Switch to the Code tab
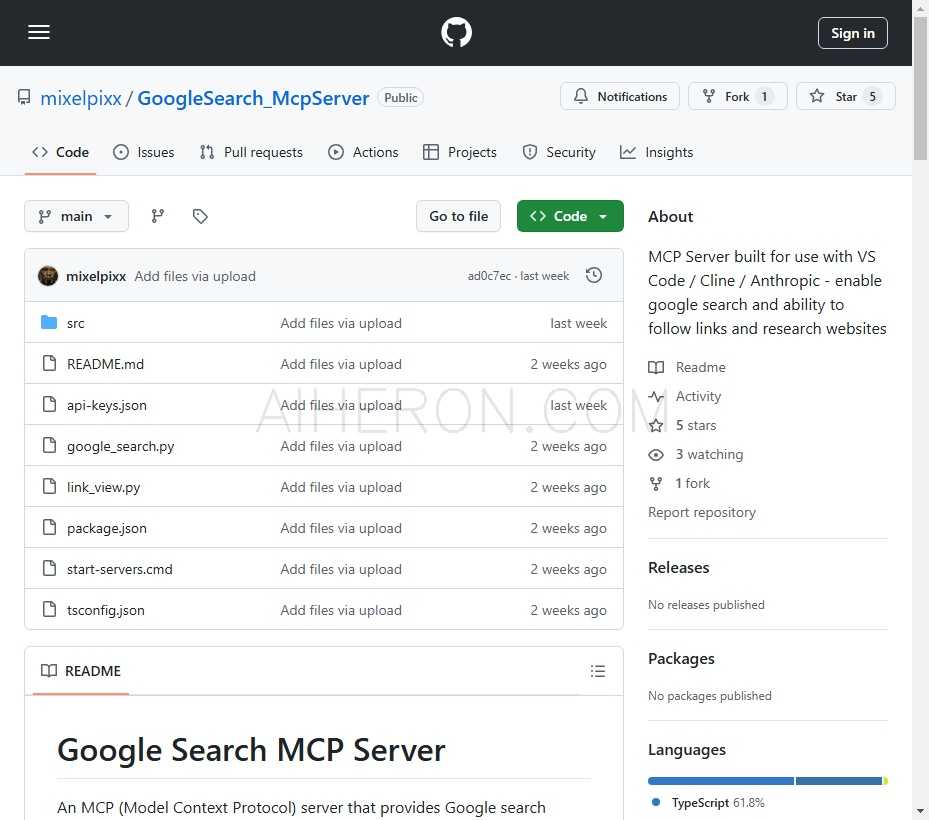Viewport: 929px width, 820px height. pos(60,152)
